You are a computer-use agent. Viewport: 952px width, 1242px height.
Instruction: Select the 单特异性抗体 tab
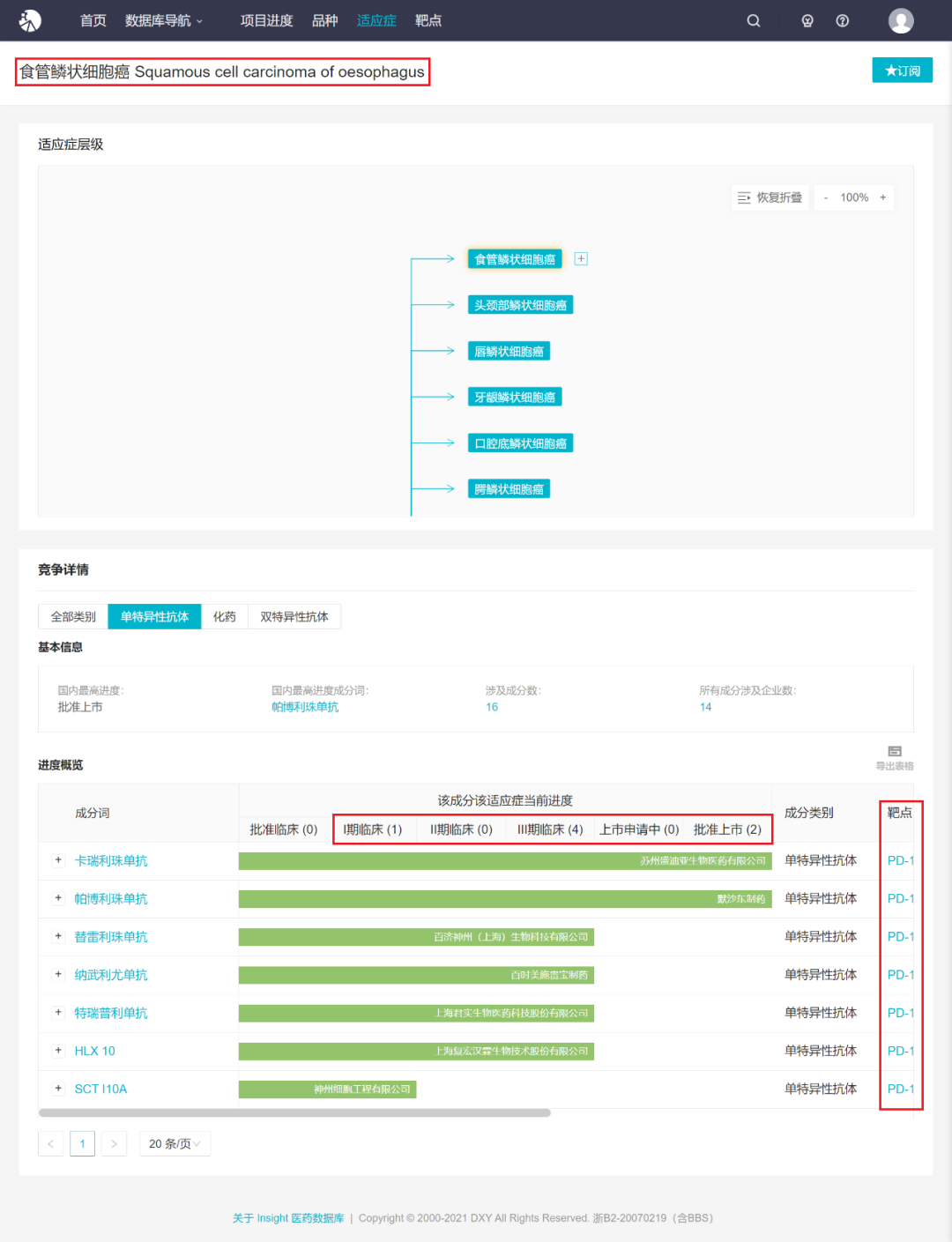click(x=154, y=617)
